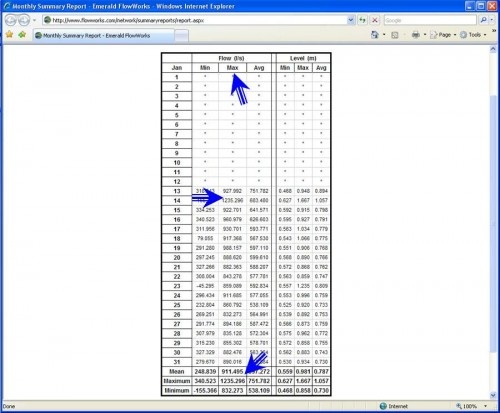Open the Page menu
This screenshot has width=500, height=413.
[x=443, y=35]
